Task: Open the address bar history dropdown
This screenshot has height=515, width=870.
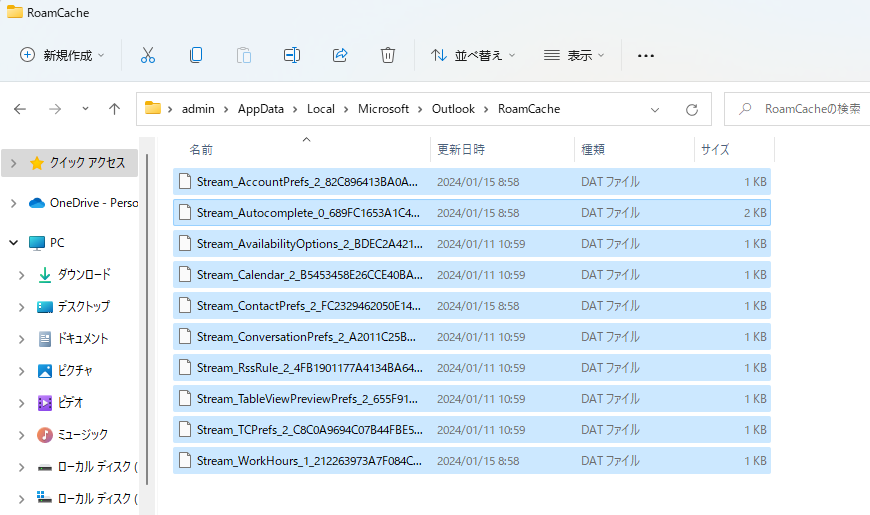Action: coord(655,109)
